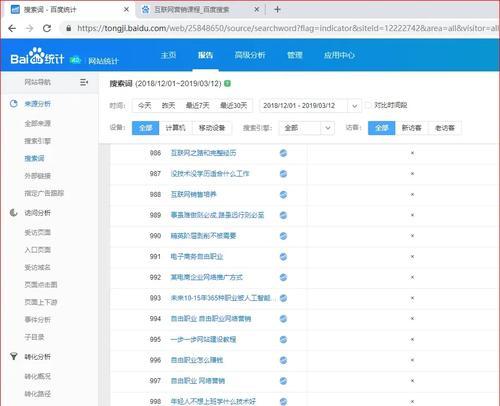The image size is (500, 406).
Task: Choose the 昨天 time range
Action: [168, 106]
